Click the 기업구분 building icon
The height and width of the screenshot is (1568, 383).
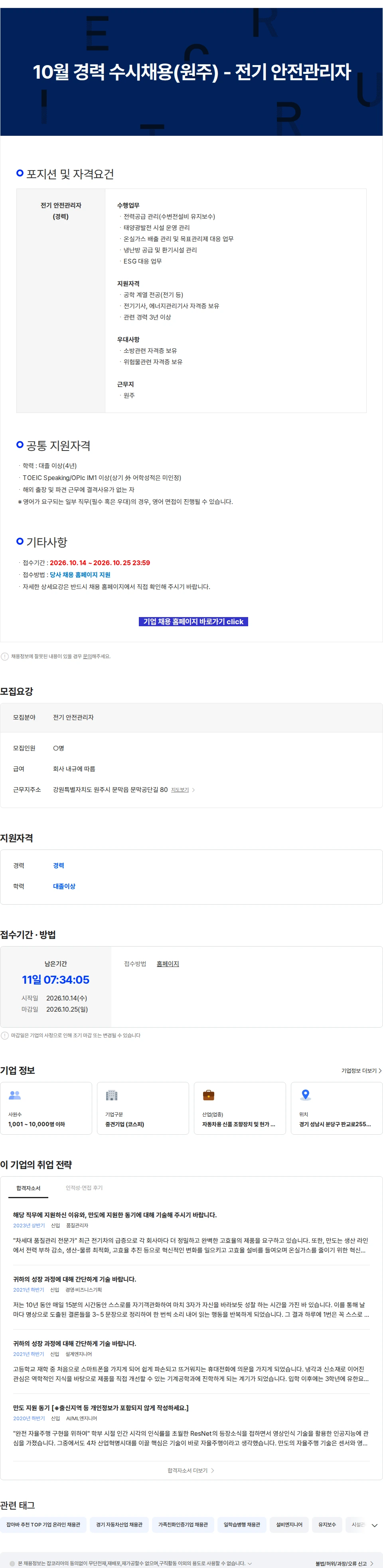click(x=111, y=1095)
